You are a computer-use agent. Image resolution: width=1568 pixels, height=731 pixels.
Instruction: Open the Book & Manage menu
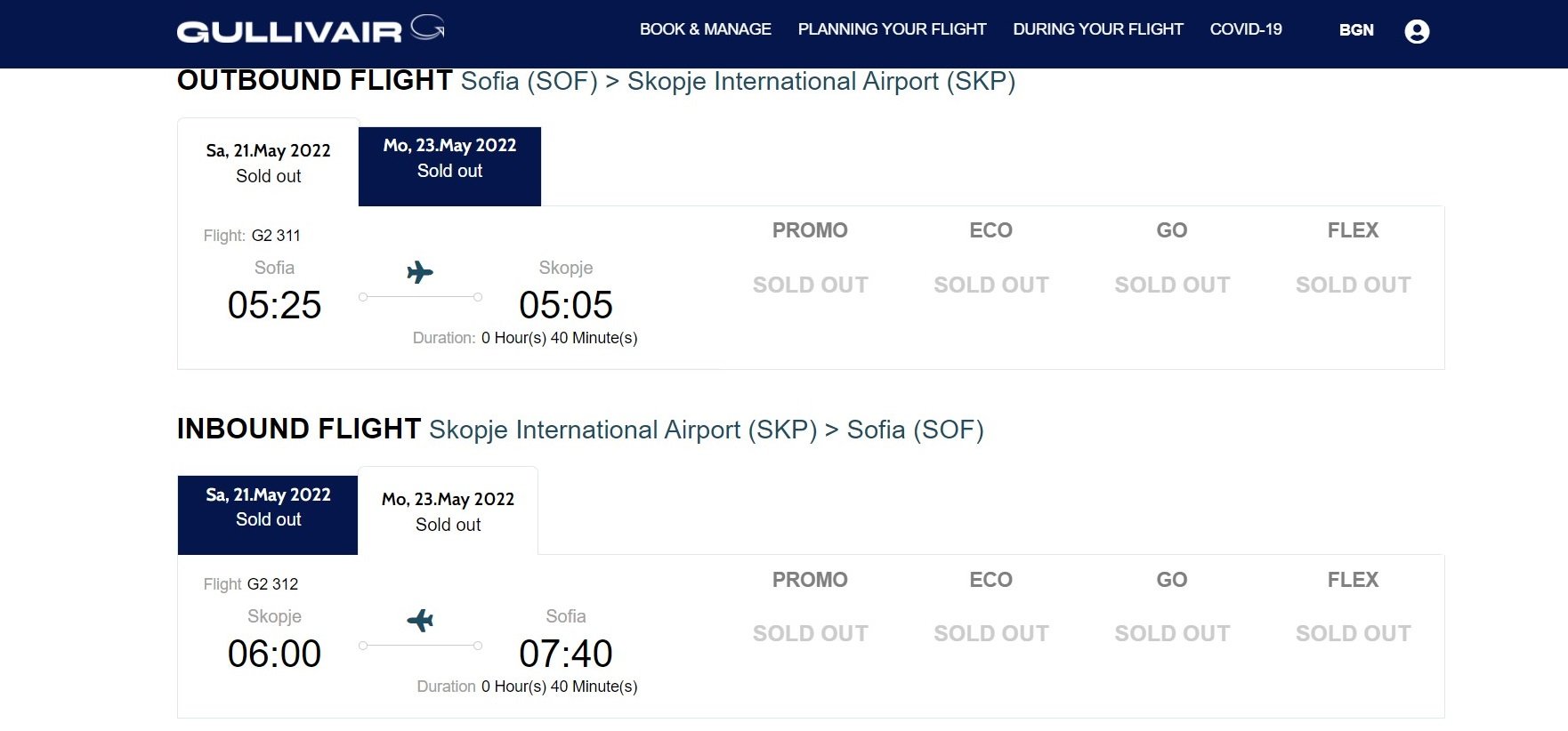coord(705,29)
